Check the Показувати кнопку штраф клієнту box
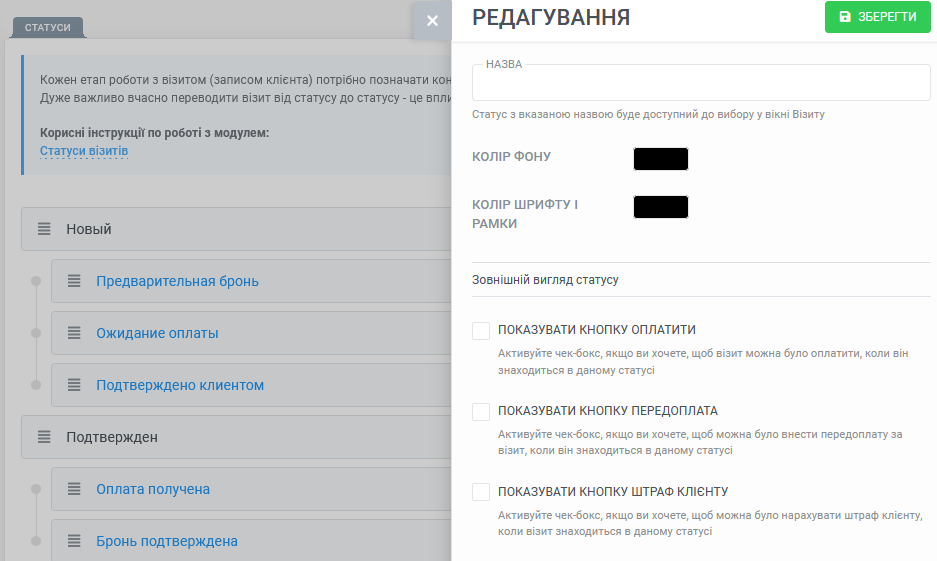This screenshot has width=937, height=561. click(481, 492)
